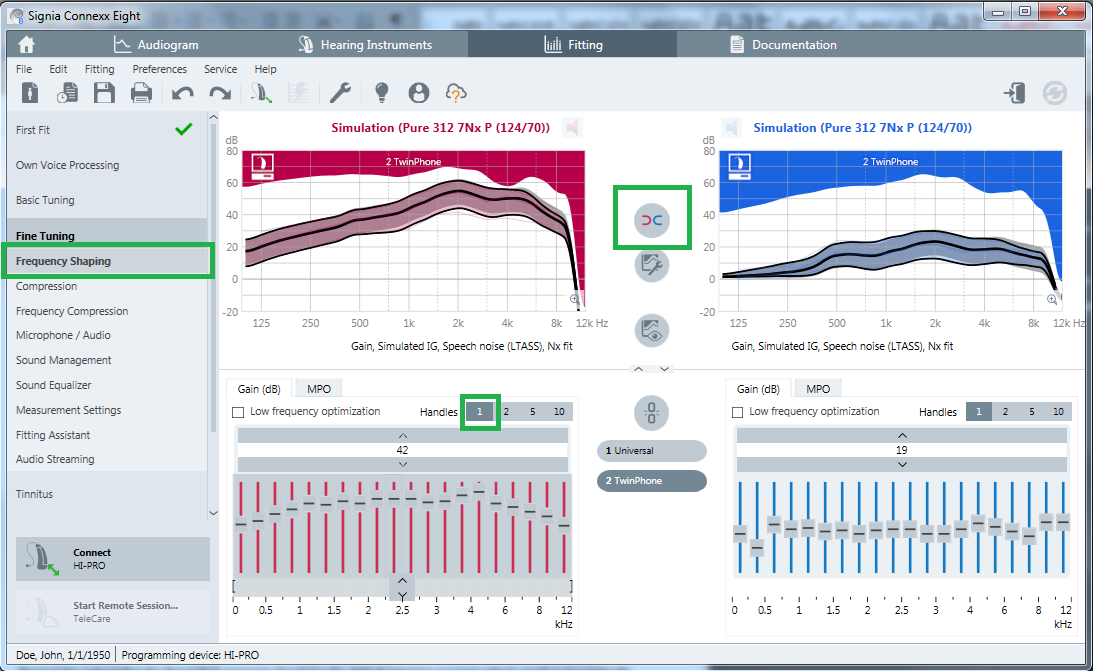Open the wrench tools icon

pos(340,93)
